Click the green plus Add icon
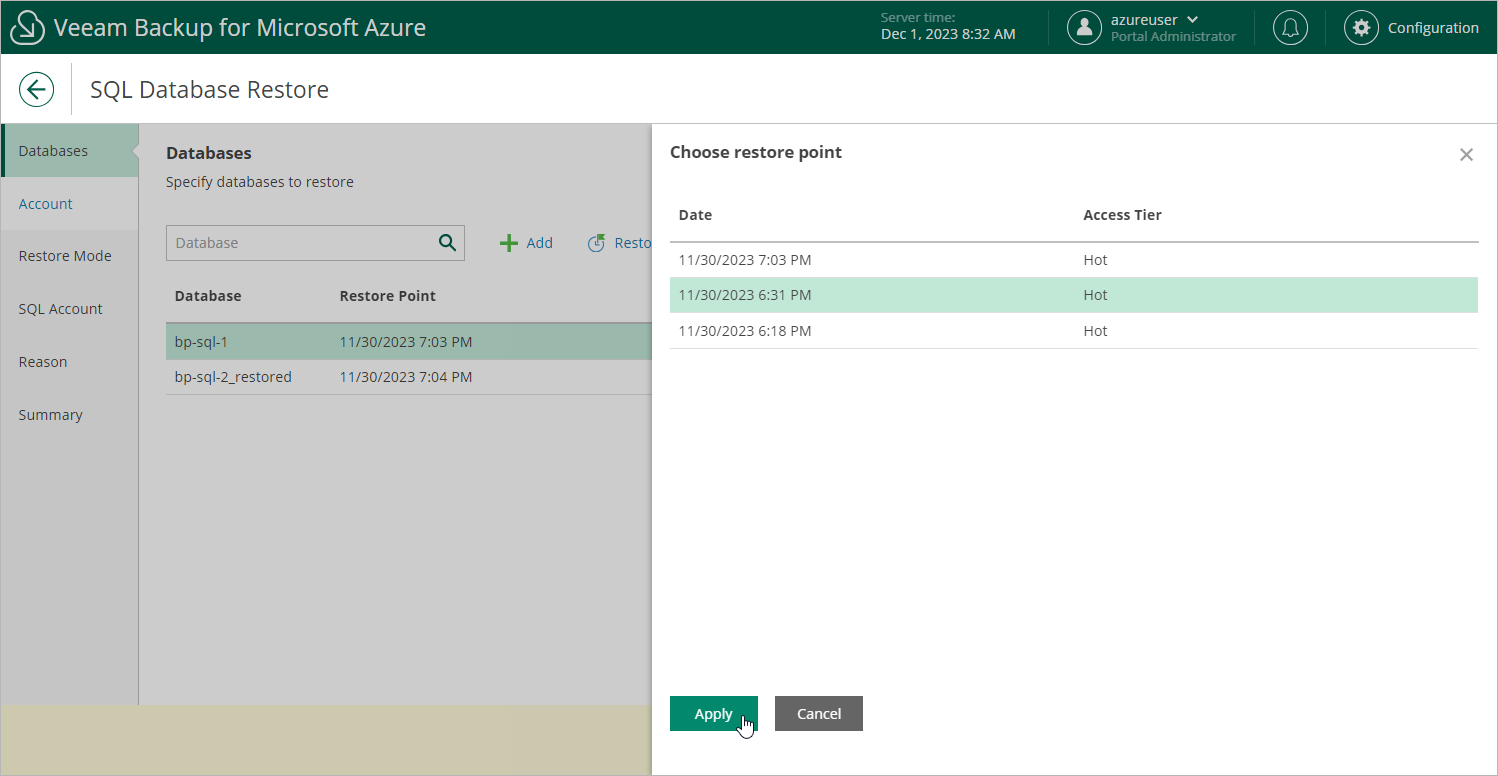 509,243
